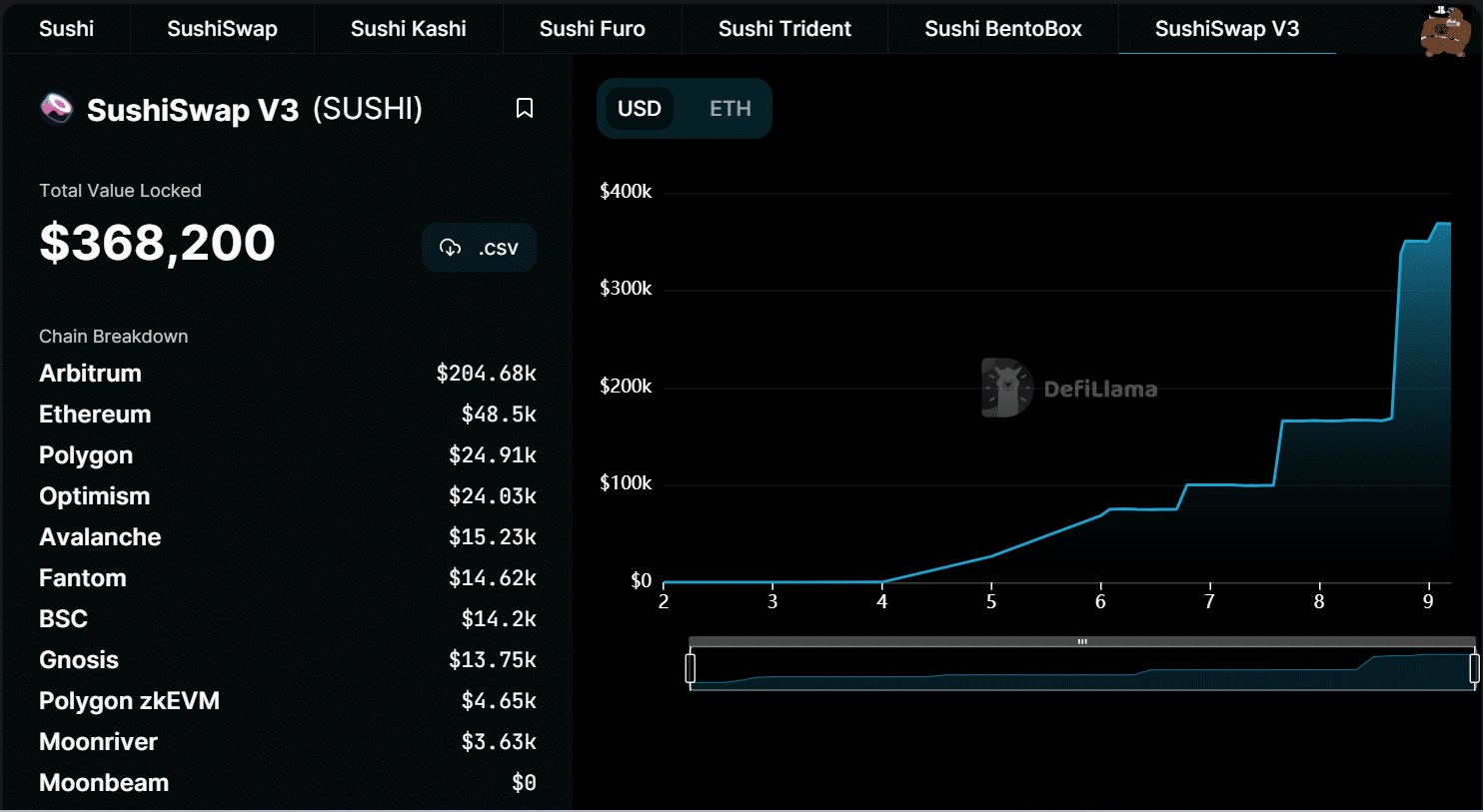
Task: Bookmark the SushiSwap V3 protocol
Action: pyautogui.click(x=525, y=108)
